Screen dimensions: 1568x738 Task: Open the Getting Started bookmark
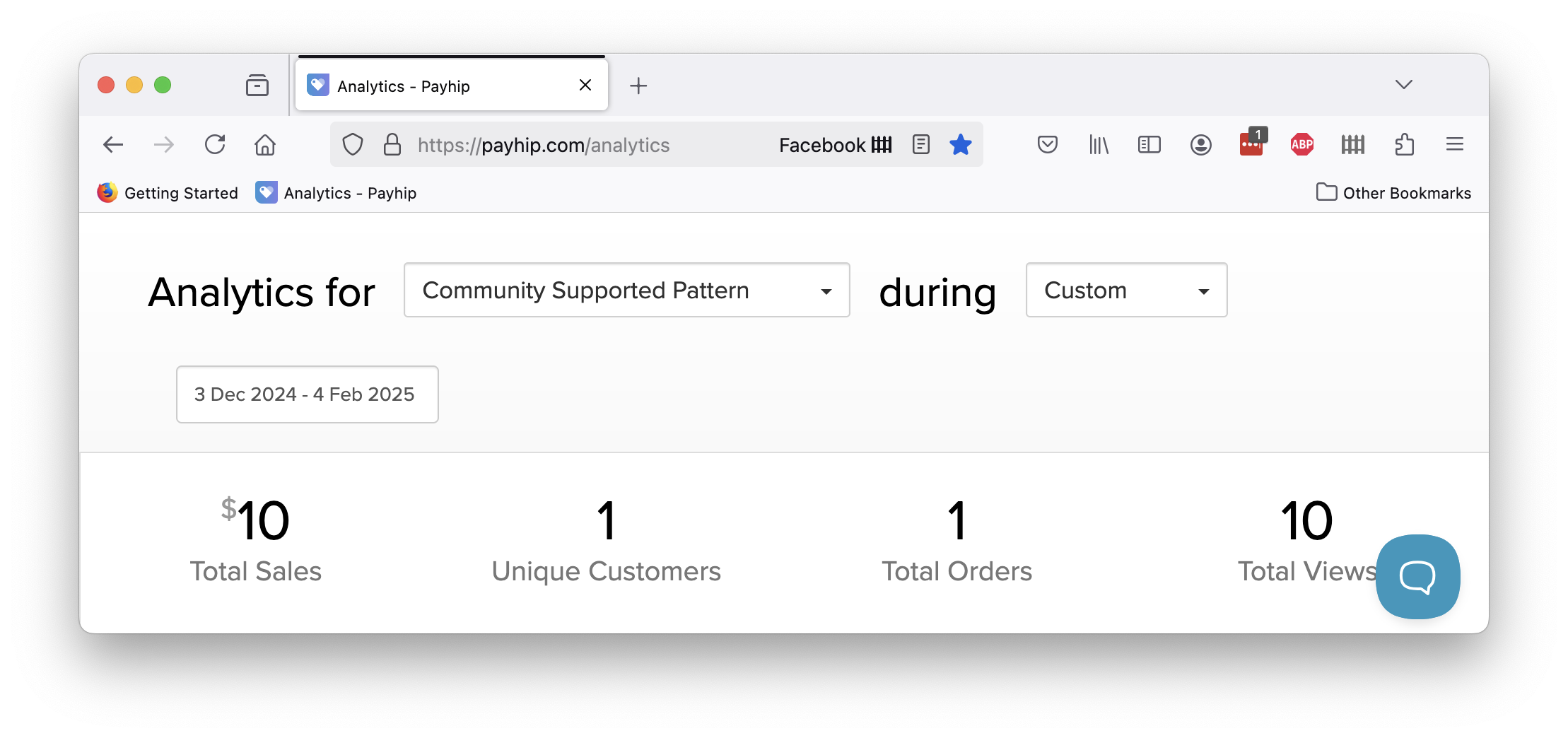(x=168, y=193)
